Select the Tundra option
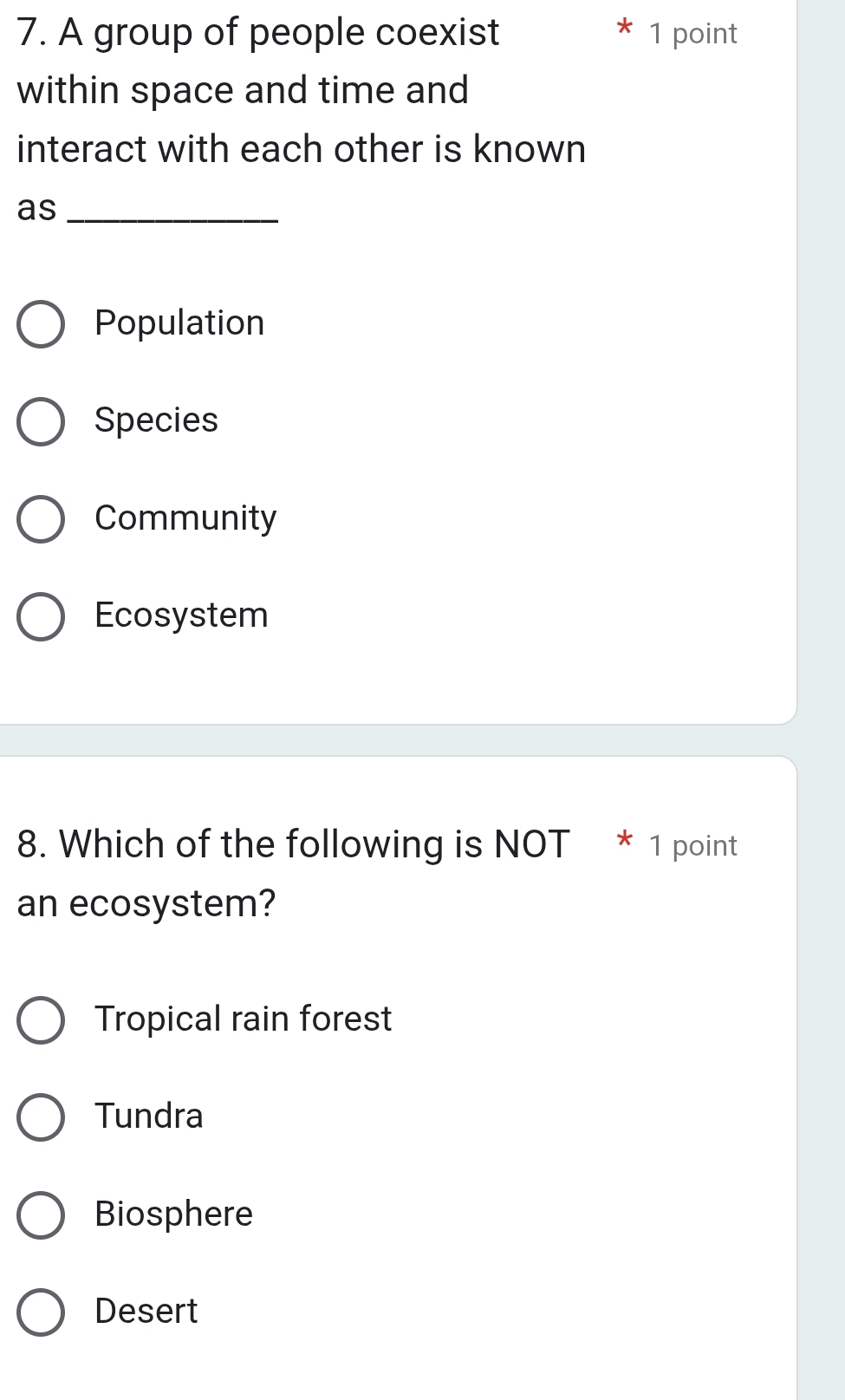 pos(41,1118)
